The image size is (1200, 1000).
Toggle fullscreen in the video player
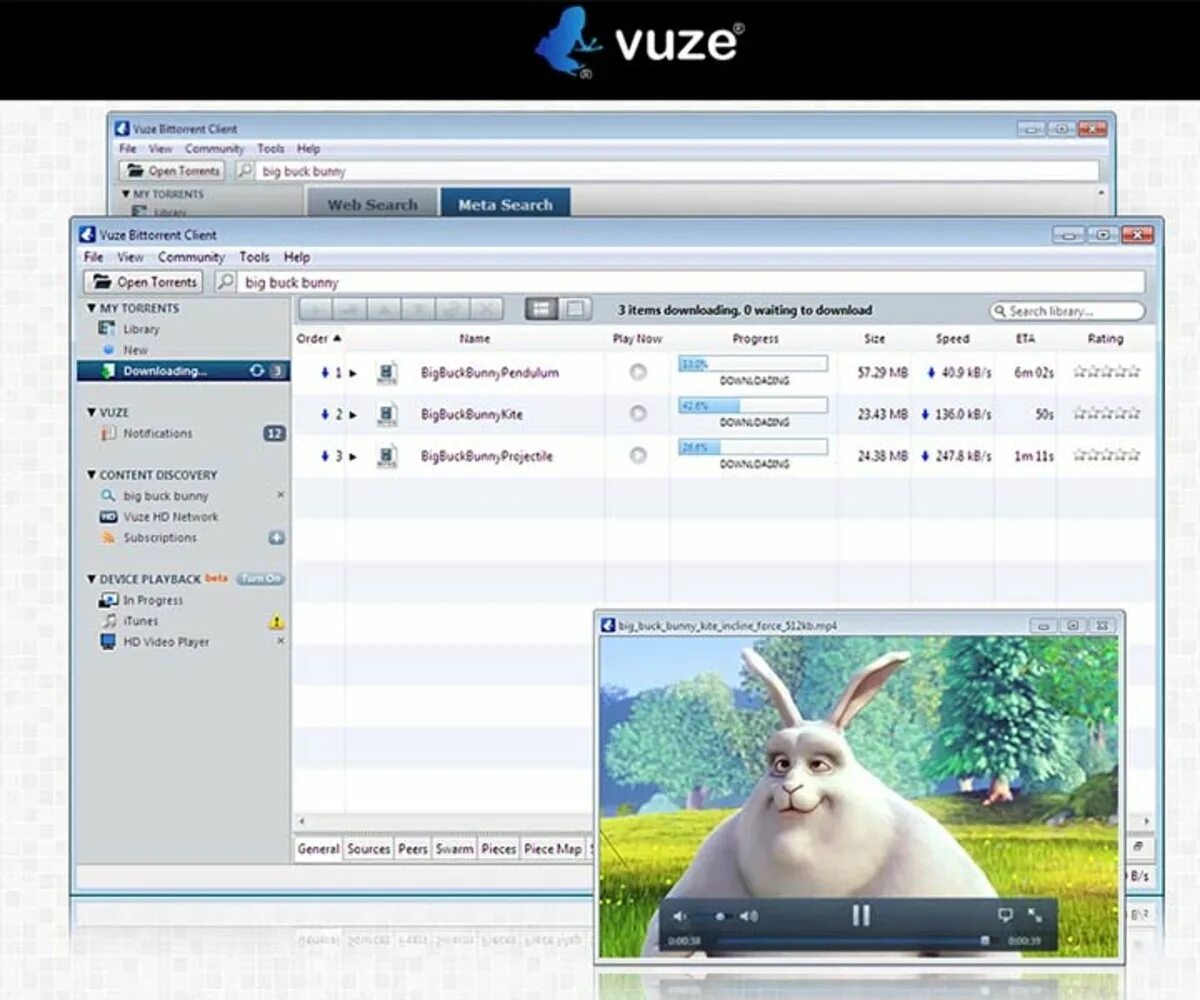click(1035, 915)
